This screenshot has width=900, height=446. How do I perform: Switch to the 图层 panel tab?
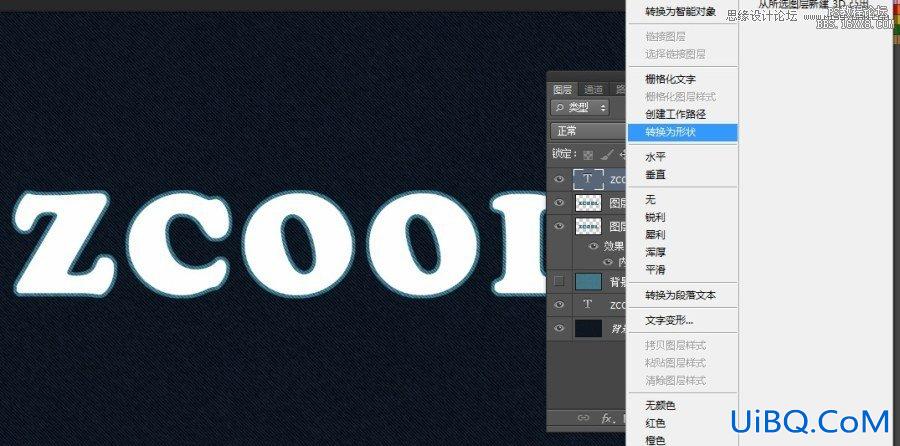click(562, 90)
